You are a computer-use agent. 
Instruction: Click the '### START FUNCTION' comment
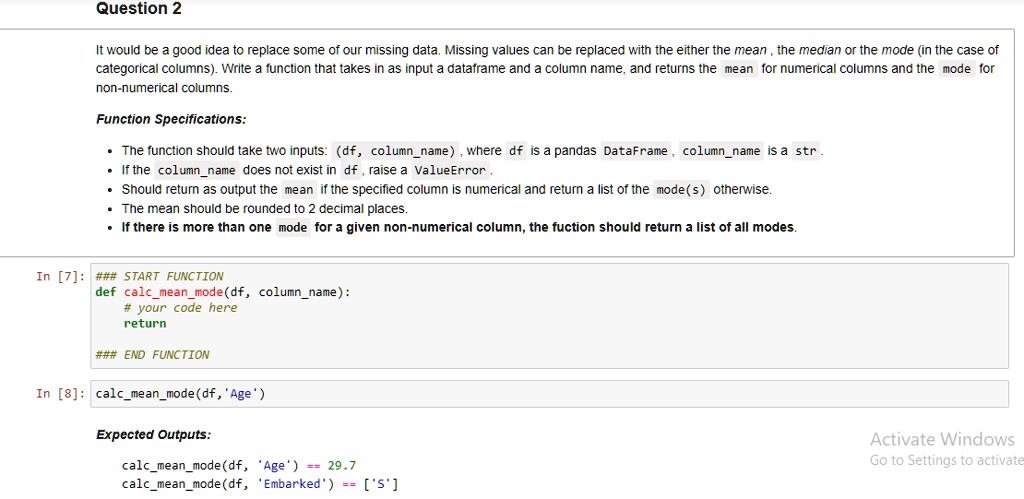(x=159, y=276)
